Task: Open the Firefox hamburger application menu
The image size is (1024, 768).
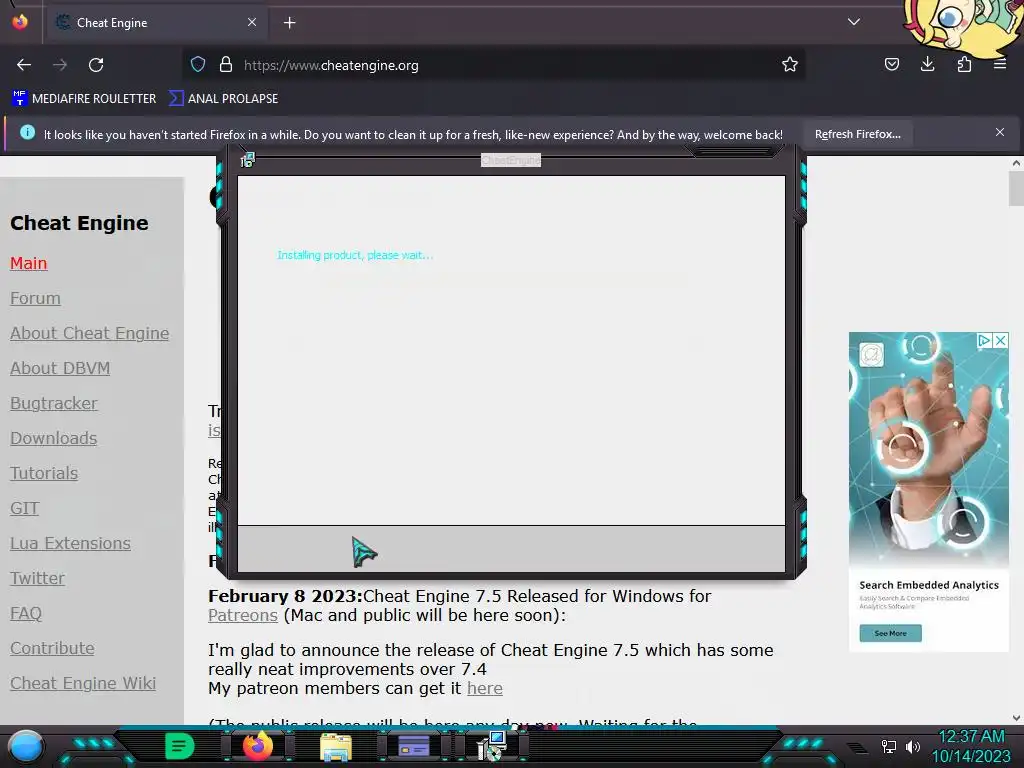Action: click(x=1000, y=64)
